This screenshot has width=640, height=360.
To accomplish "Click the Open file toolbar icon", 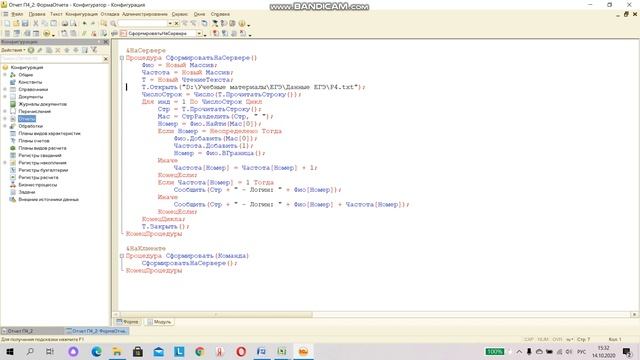I will [x=16, y=24].
